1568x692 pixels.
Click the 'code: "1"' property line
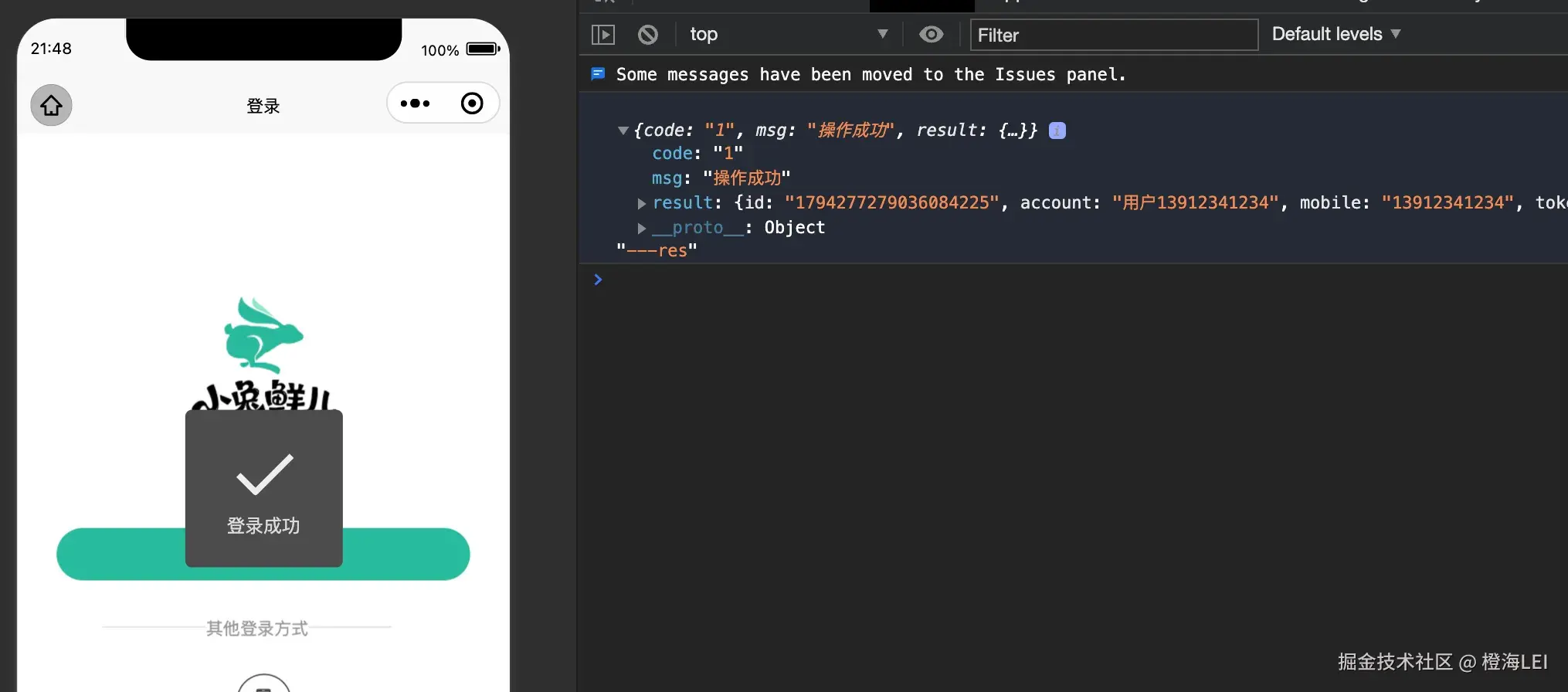697,154
